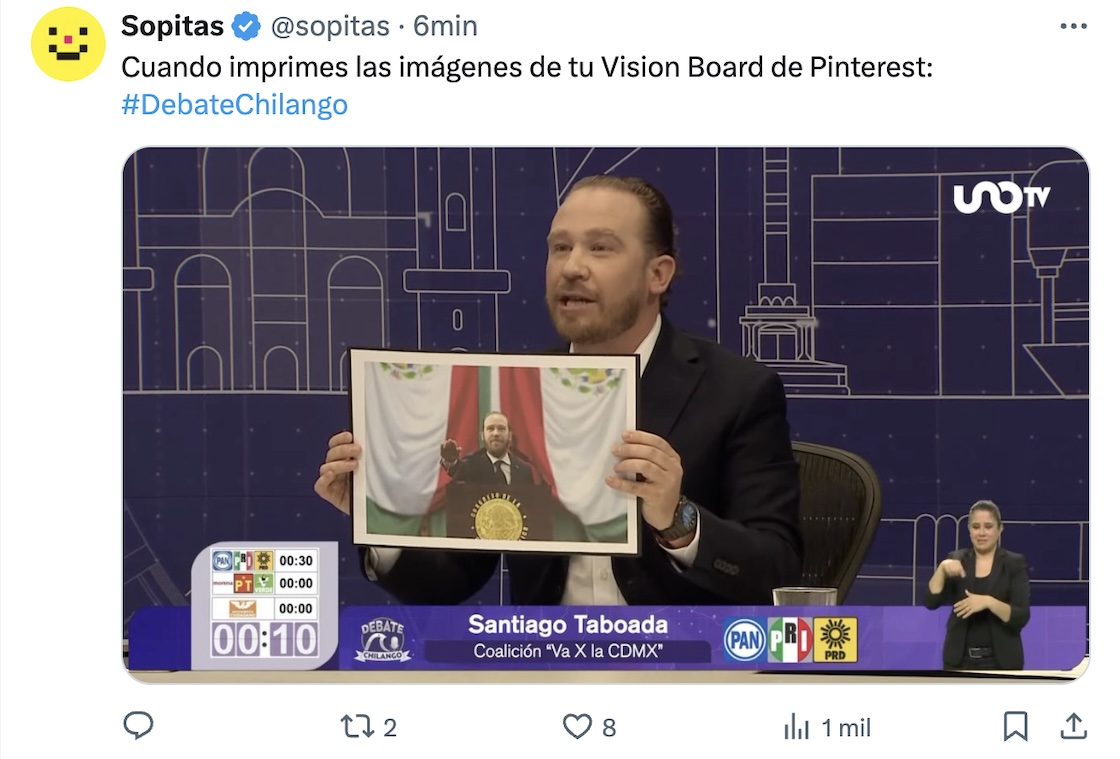Click the retweet count 2

point(389,728)
